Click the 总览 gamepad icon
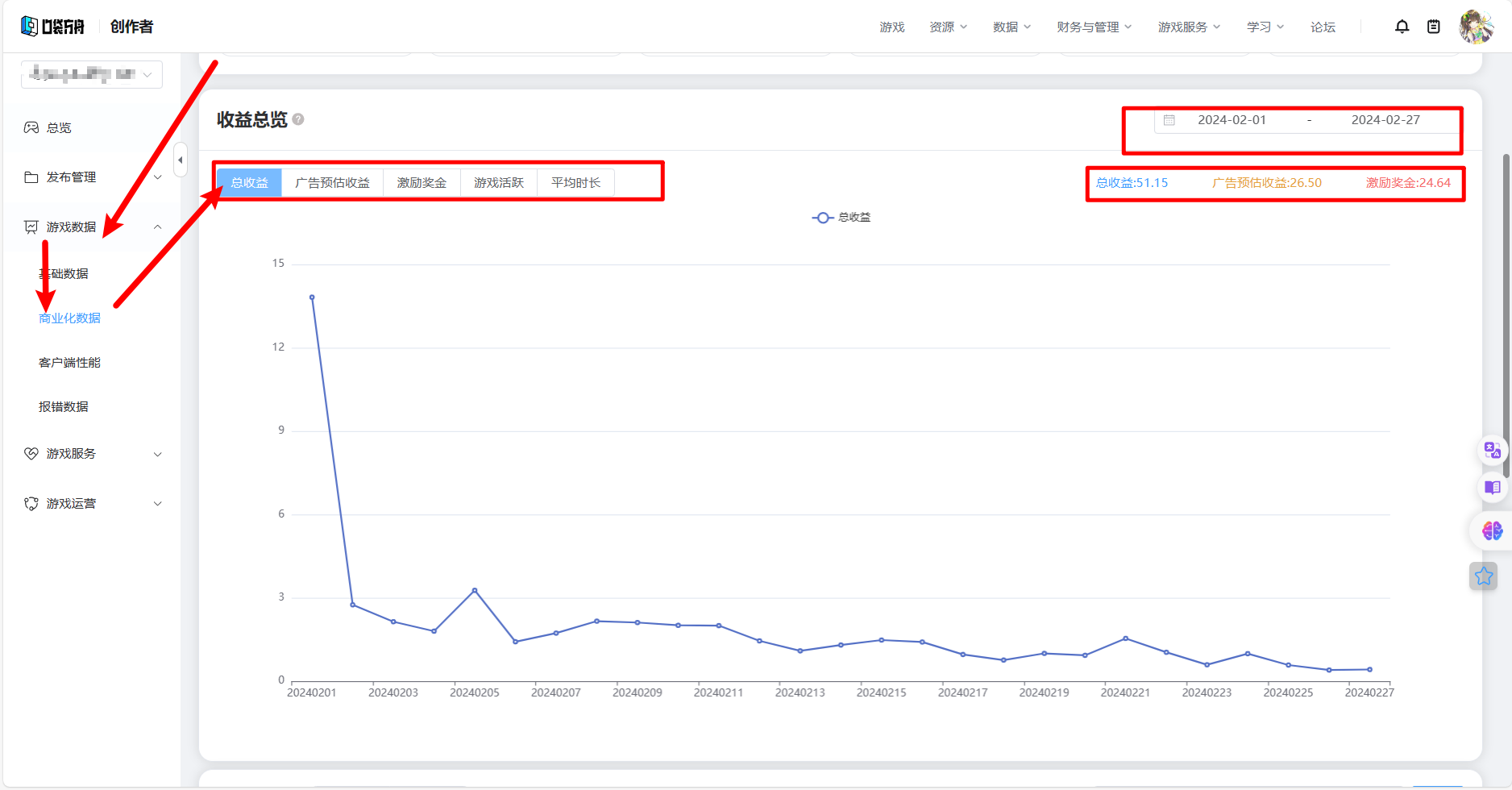The width and height of the screenshot is (1512, 790). pyautogui.click(x=31, y=127)
